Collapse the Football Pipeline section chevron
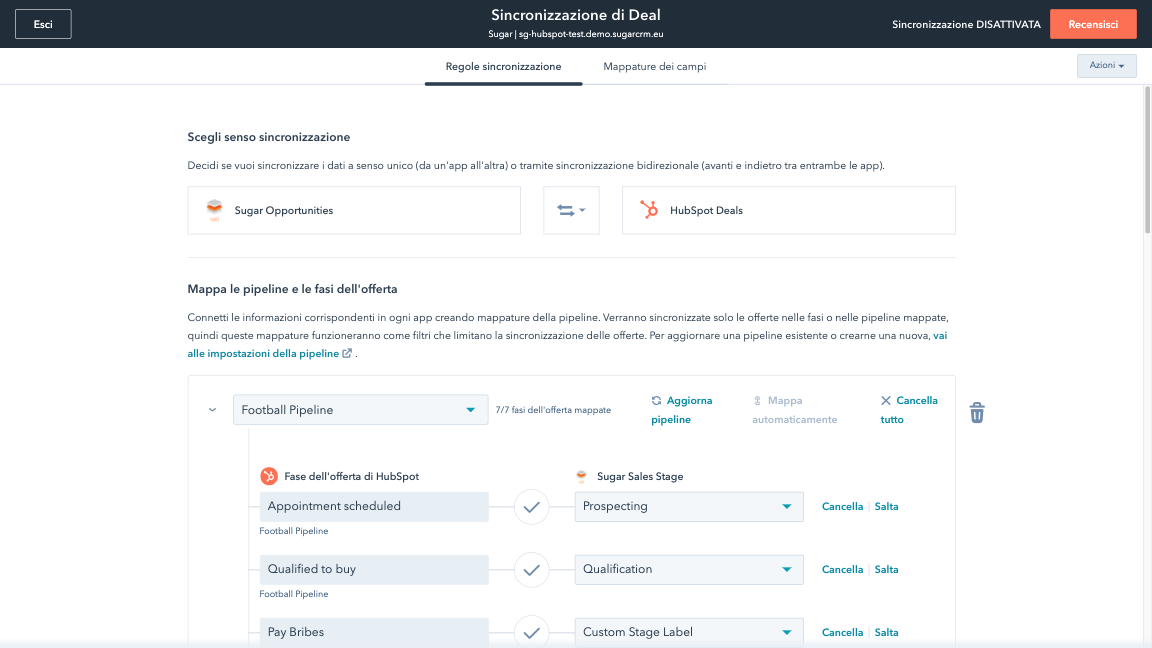1152x648 pixels. click(212, 410)
